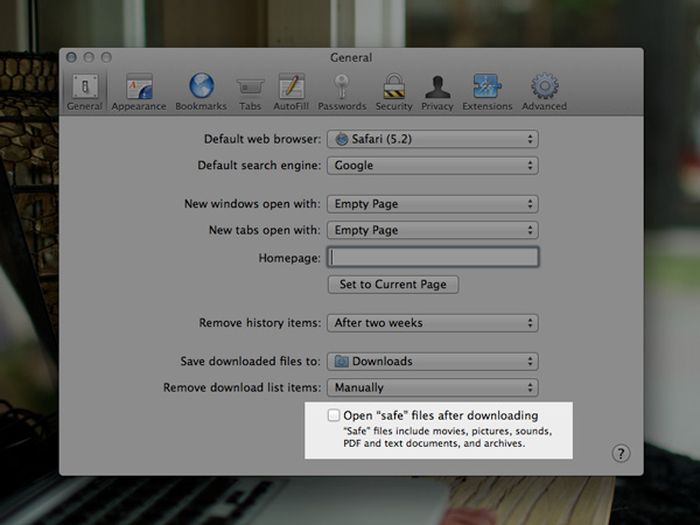Image resolution: width=700 pixels, height=525 pixels.
Task: Show the Tabs preferences pane
Action: tap(250, 92)
